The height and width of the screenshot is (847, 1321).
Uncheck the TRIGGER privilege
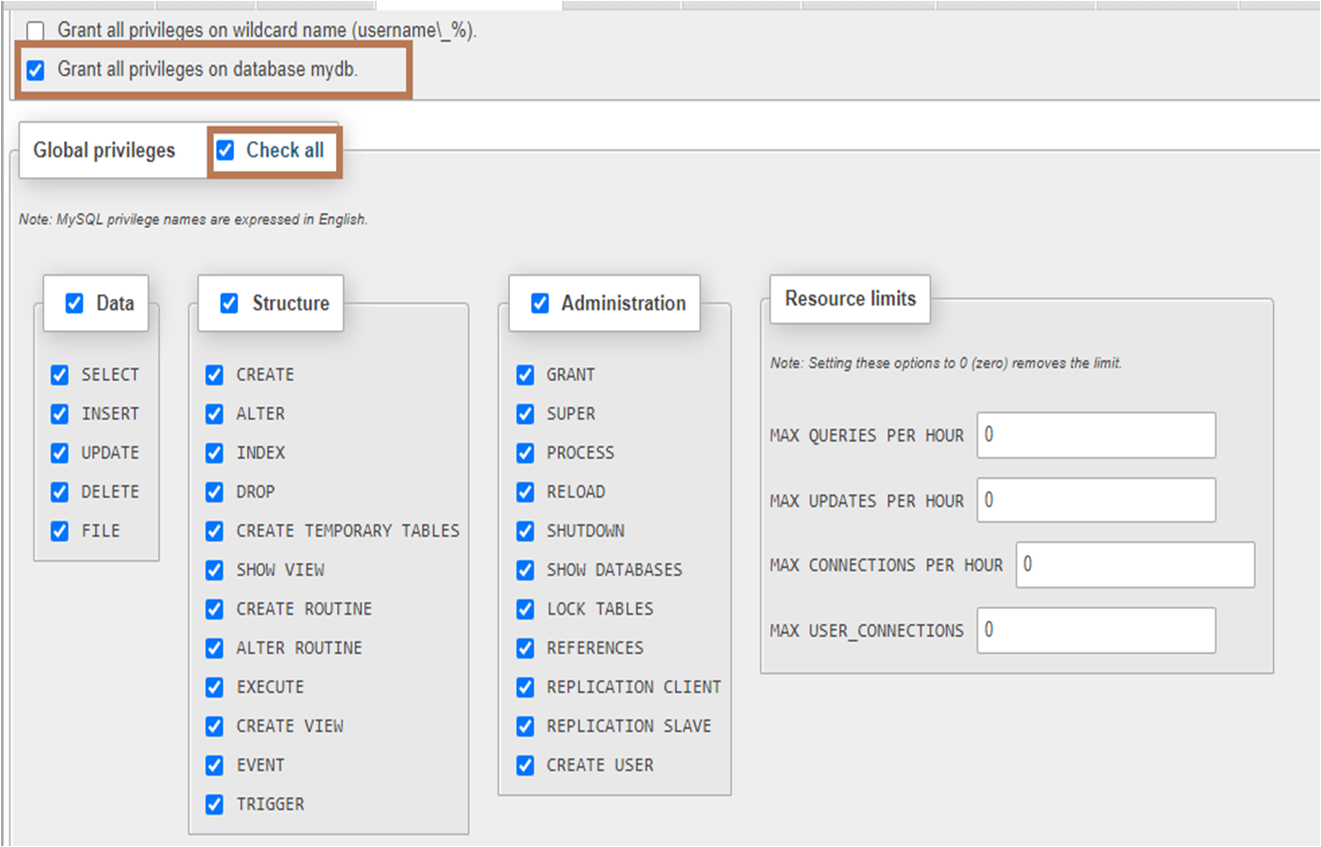(214, 803)
